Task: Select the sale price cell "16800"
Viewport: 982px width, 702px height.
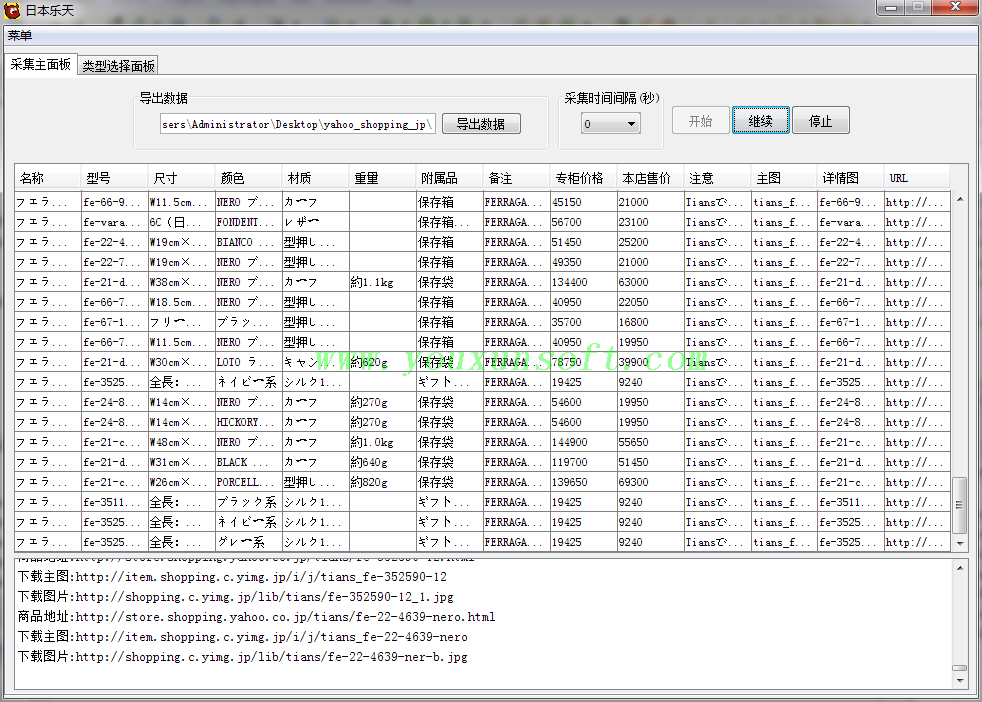Action: click(x=651, y=323)
